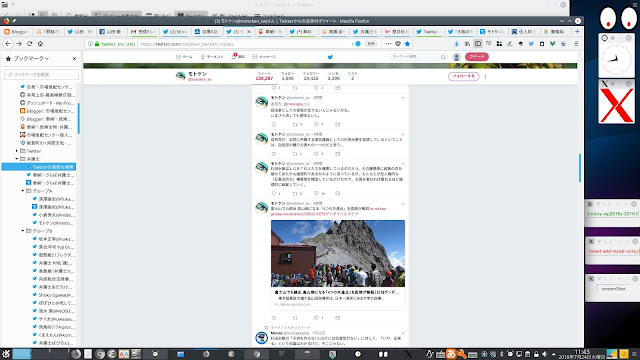Open the Firefox downloads arrow
This screenshot has height=360, width=640.
click(456, 44)
